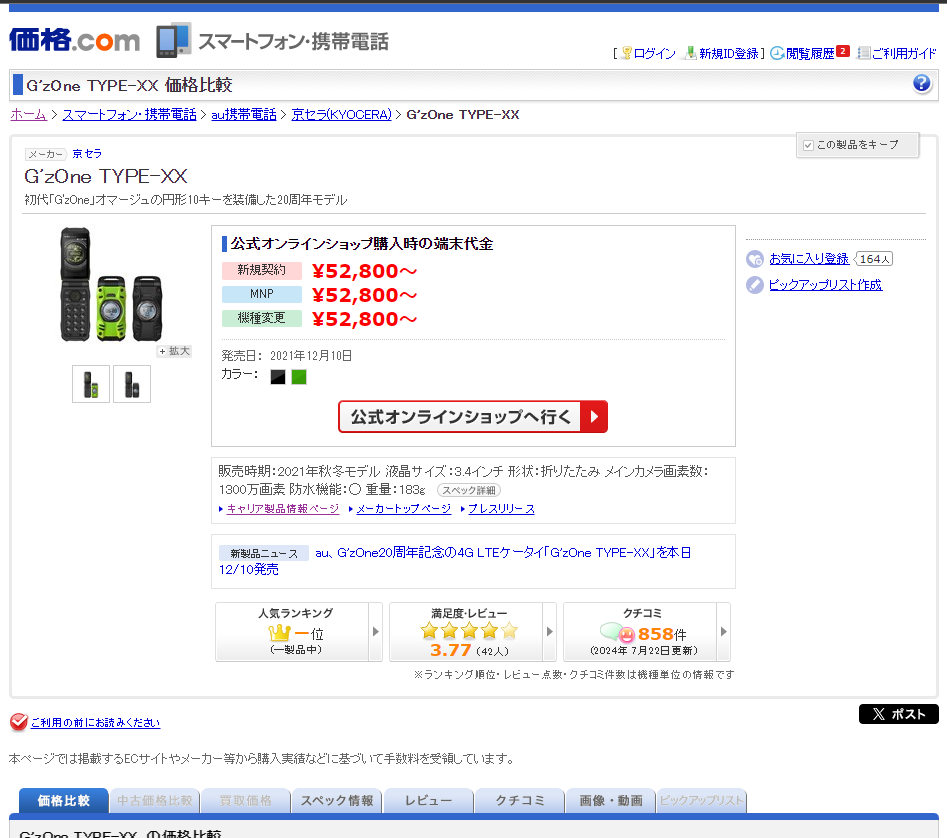947x838 pixels.
Task: Click the pickup list pencil icon
Action: pyautogui.click(x=755, y=285)
